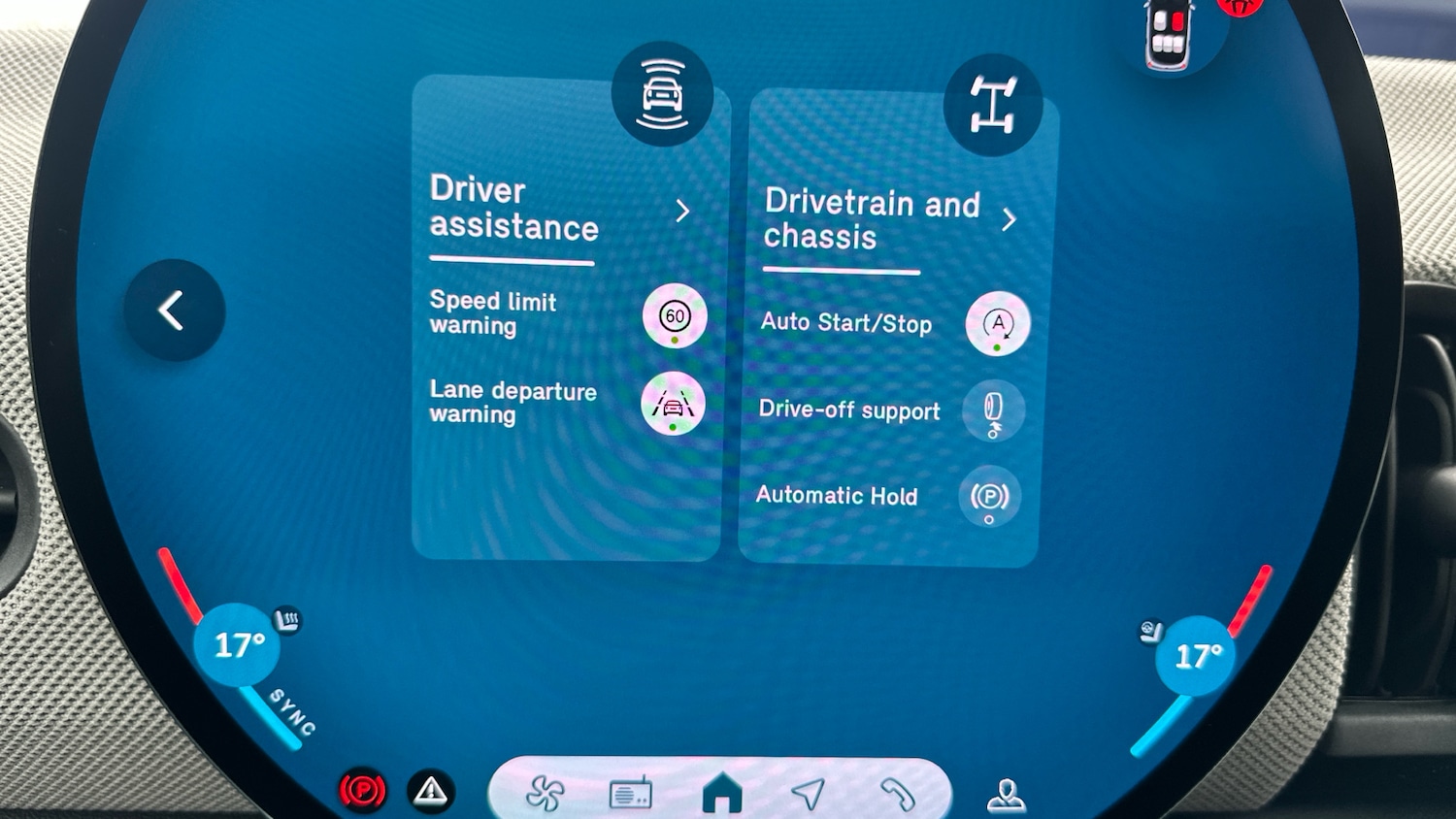This screenshot has width=1456, height=819.
Task: Toggle the Lane departure warning
Action: 673,404
